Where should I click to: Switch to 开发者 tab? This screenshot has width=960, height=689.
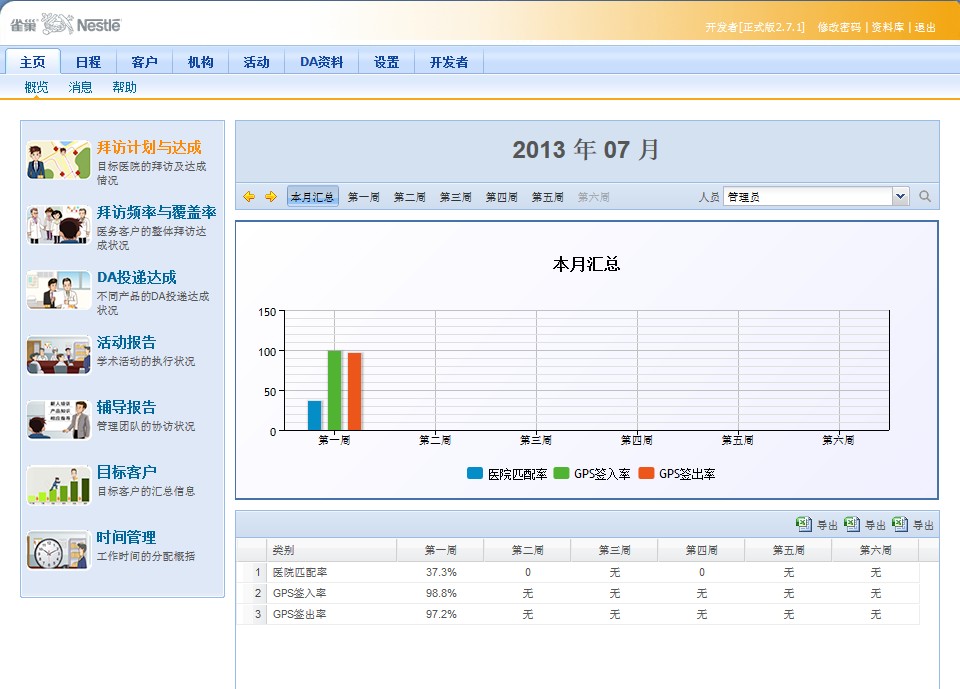[x=449, y=62]
